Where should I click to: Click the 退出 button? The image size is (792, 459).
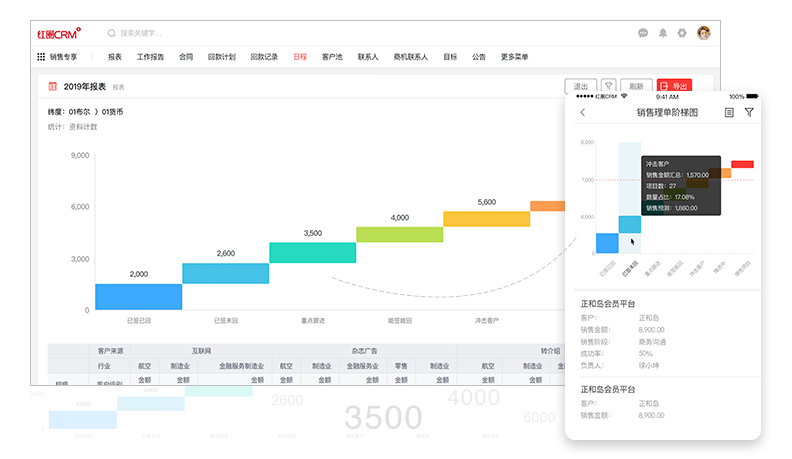[x=580, y=86]
